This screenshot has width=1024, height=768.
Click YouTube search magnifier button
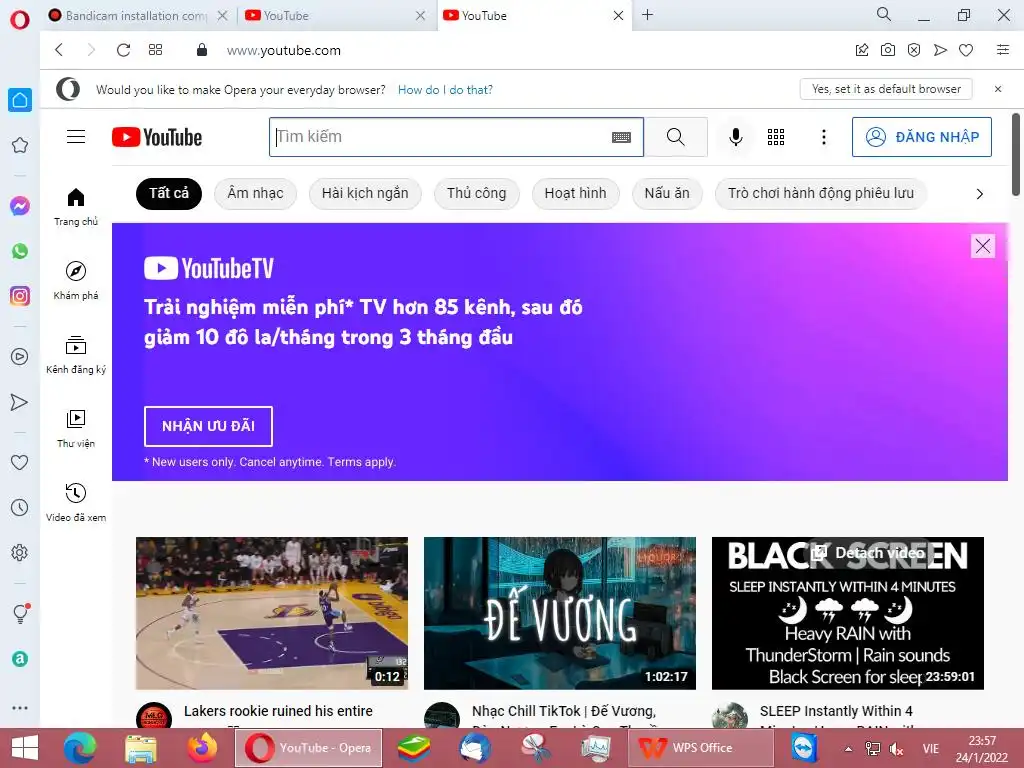click(676, 137)
